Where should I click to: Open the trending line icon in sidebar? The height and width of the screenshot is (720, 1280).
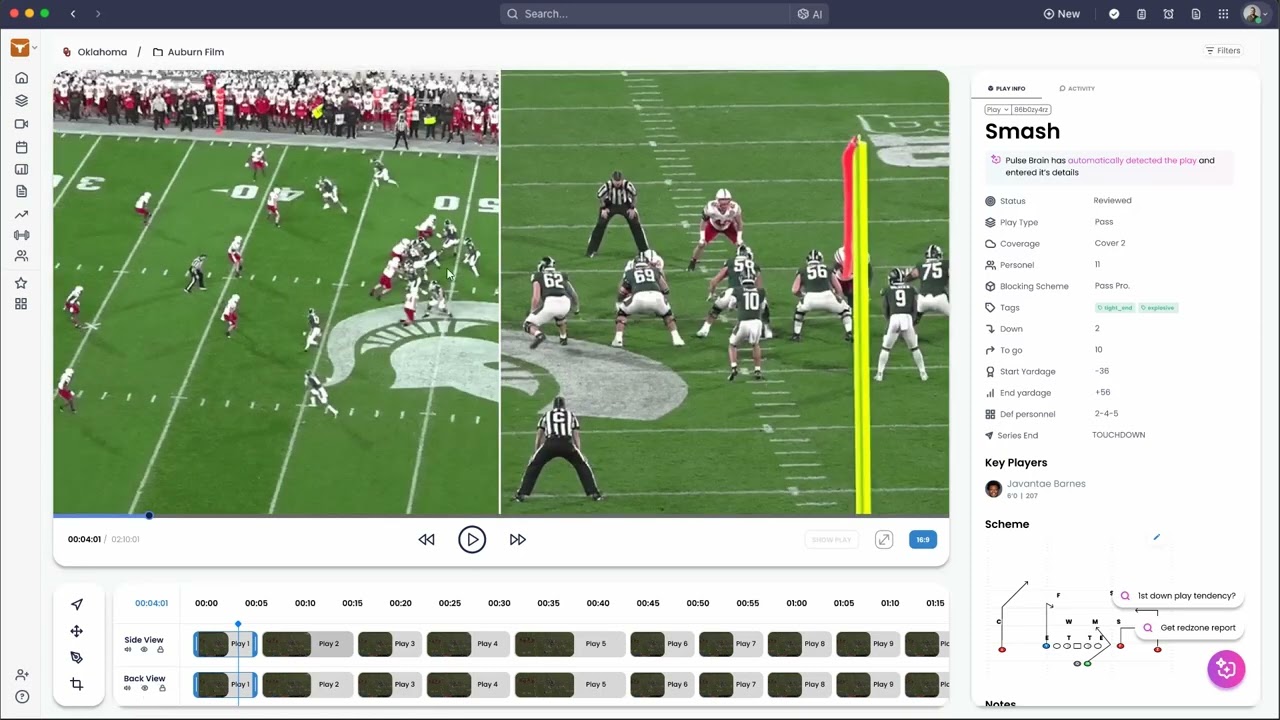21,214
